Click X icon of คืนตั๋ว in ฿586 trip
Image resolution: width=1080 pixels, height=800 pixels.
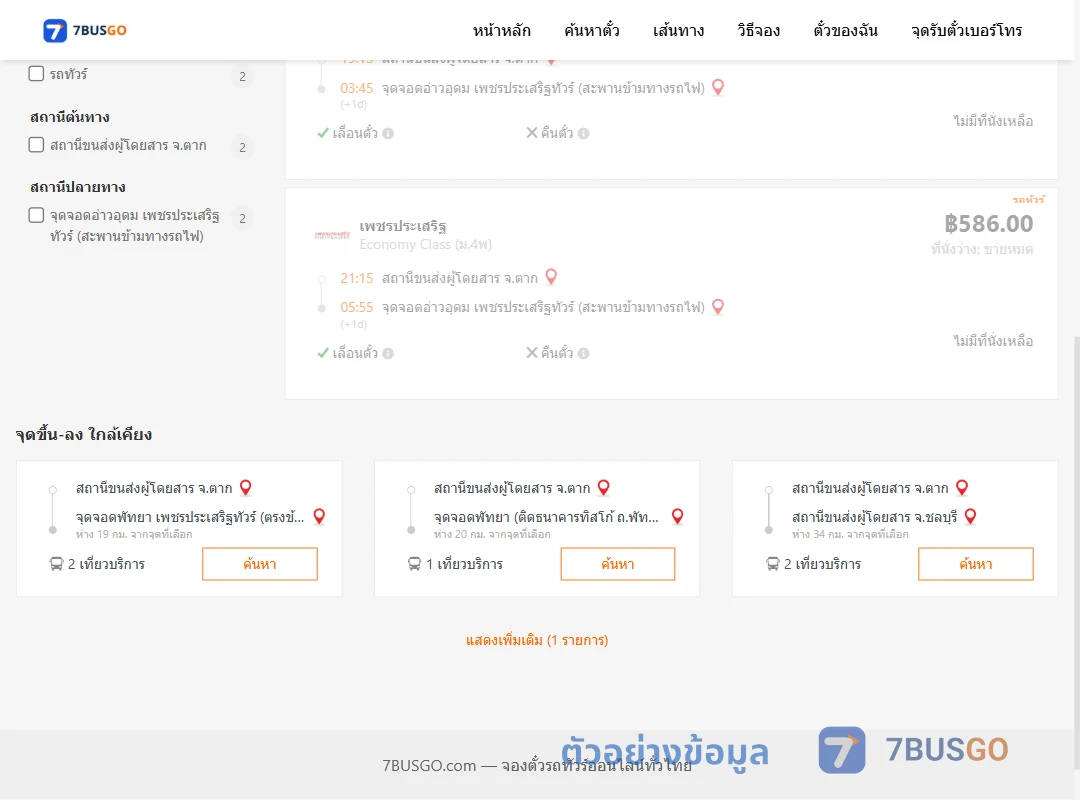[532, 353]
